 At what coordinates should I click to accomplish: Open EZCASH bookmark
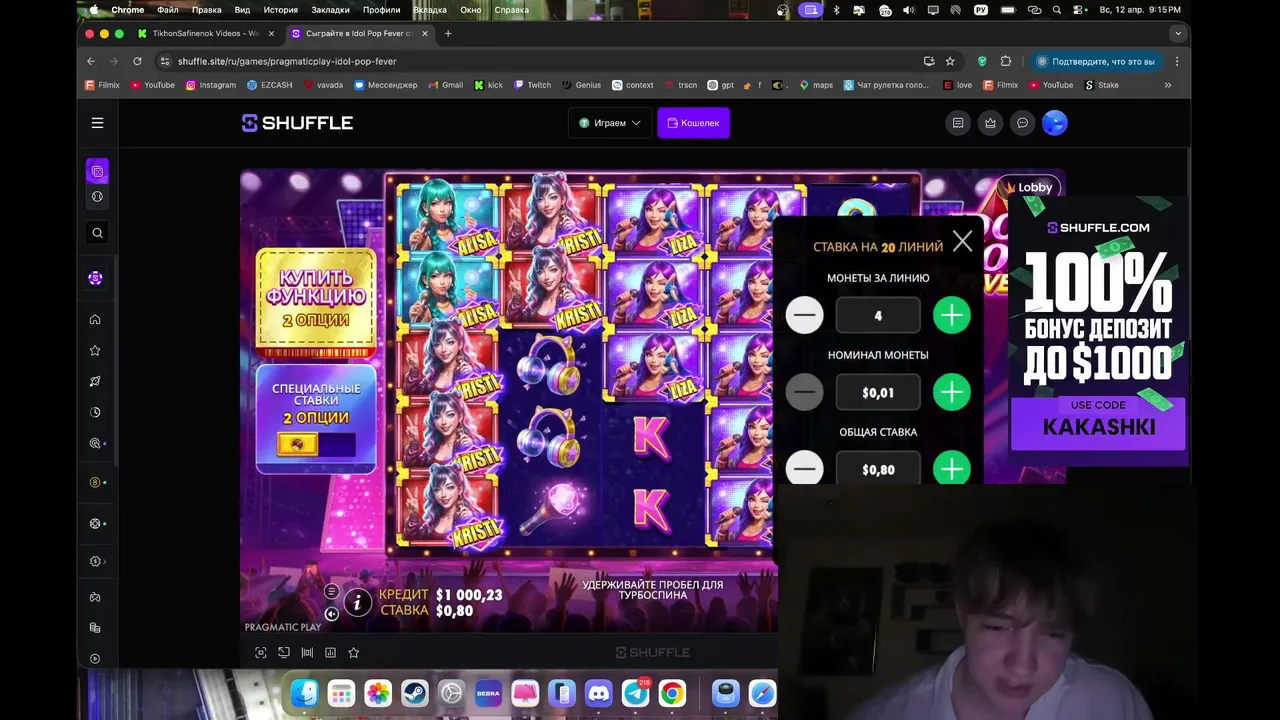pyautogui.click(x=270, y=85)
